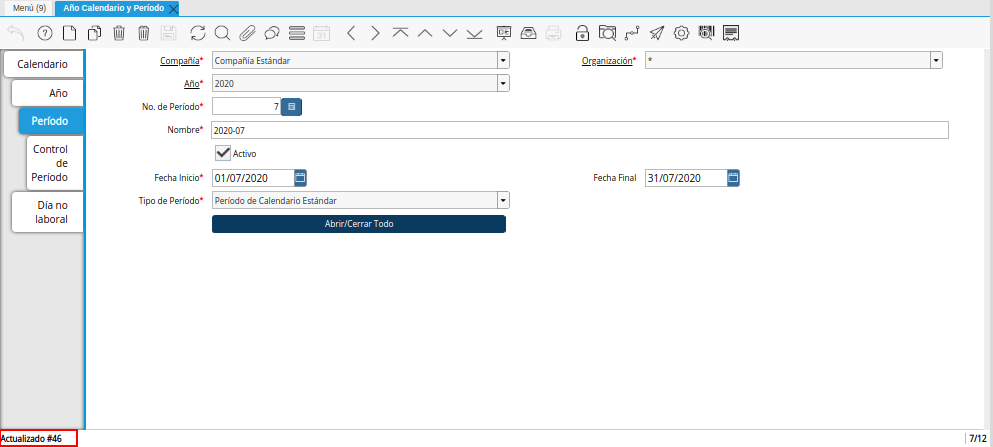Click the Copy record icon
Screen dimensions: 993x447
tap(94, 33)
